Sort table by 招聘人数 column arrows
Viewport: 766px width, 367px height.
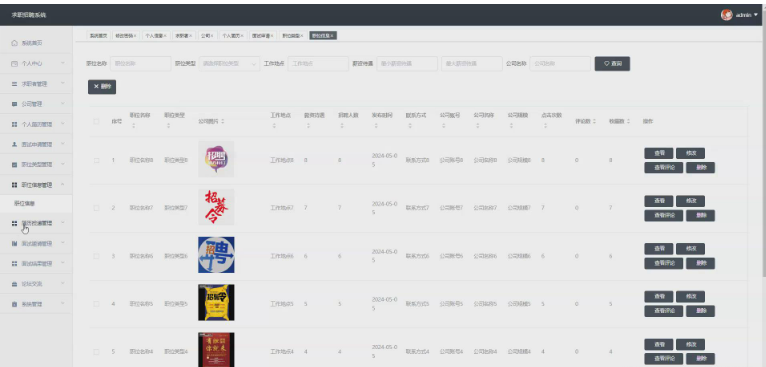click(341, 126)
